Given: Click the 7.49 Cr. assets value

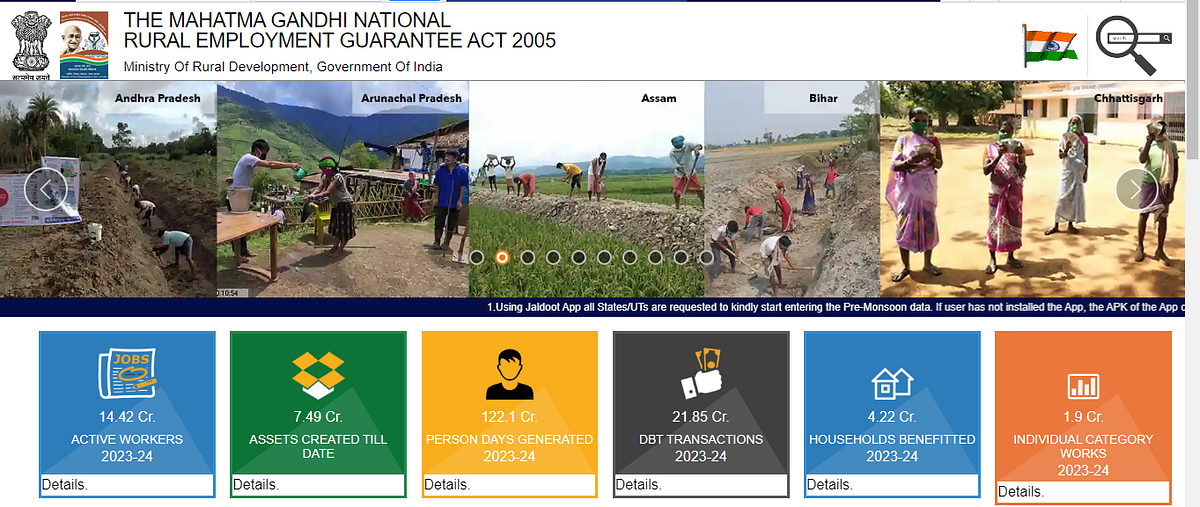Looking at the screenshot, I should [318, 417].
